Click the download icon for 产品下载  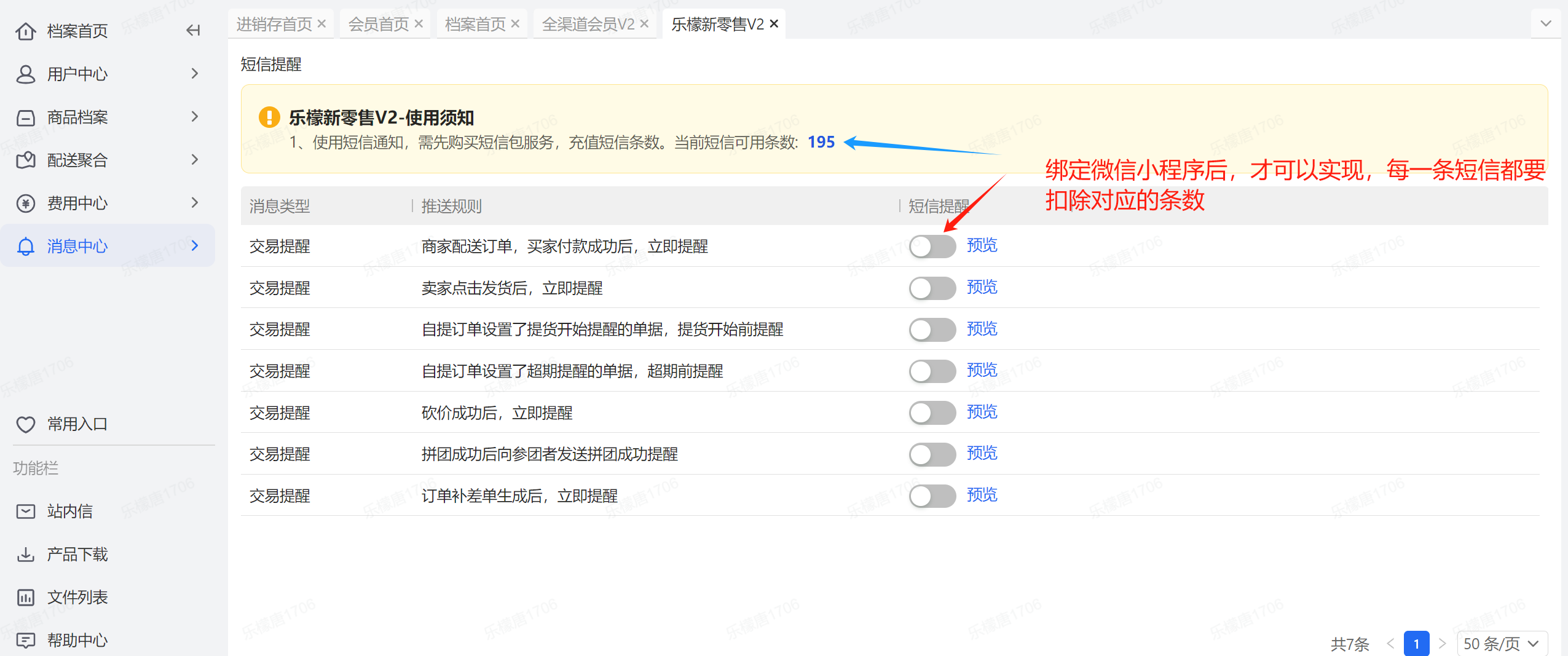point(25,554)
